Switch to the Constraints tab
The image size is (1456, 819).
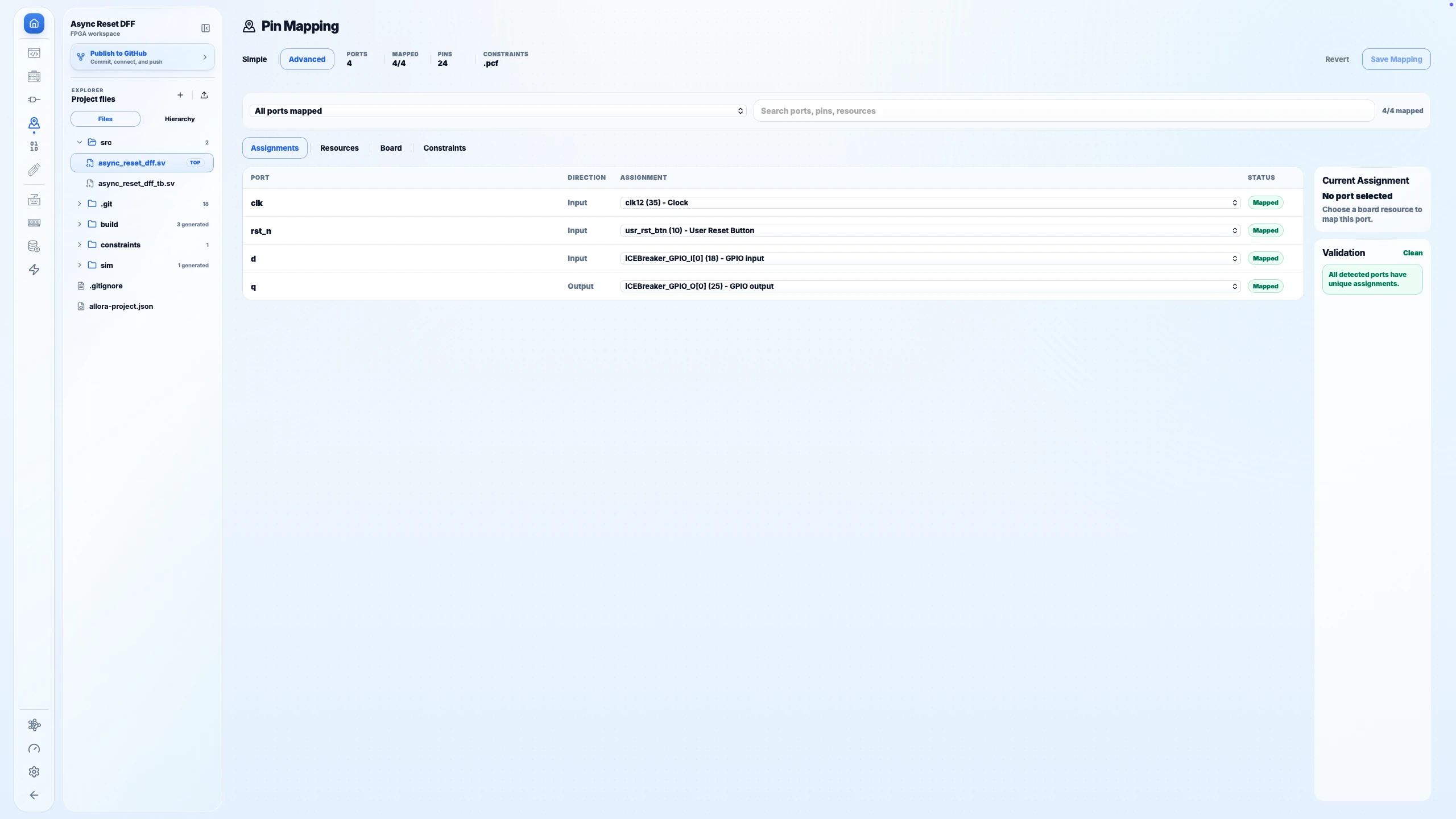[x=445, y=148]
